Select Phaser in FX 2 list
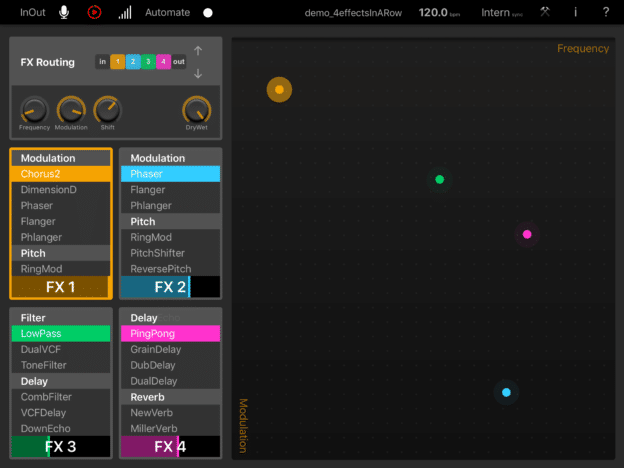This screenshot has height=468, width=624. (x=170, y=174)
